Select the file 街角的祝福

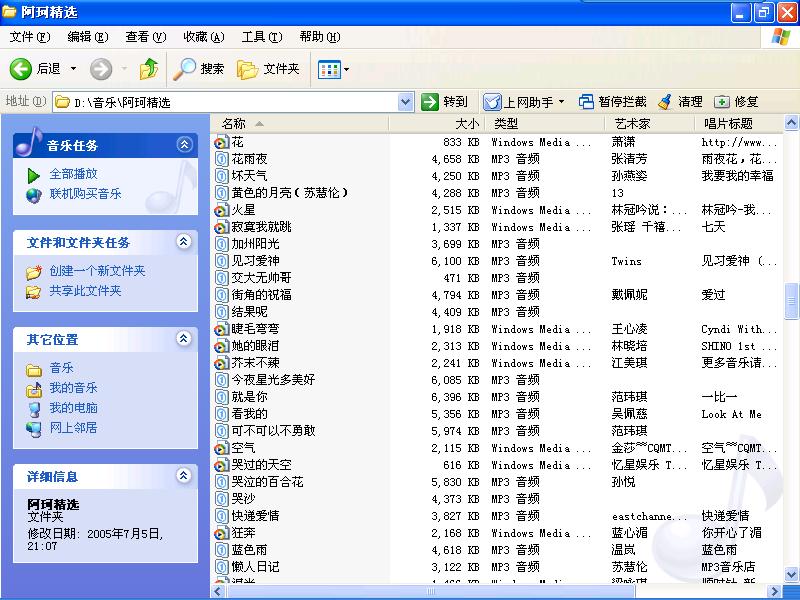click(261, 295)
